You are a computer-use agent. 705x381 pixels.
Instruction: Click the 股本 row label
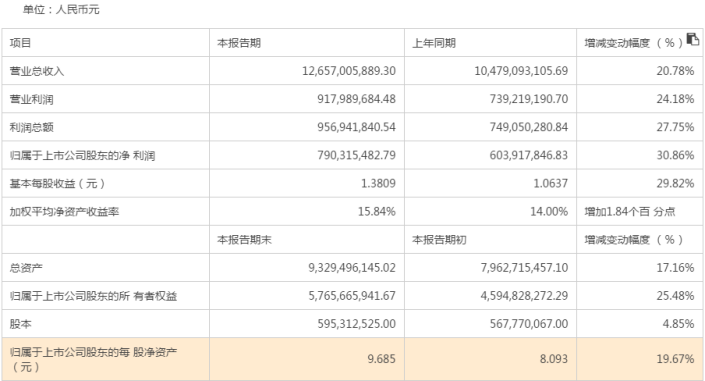[21, 324]
